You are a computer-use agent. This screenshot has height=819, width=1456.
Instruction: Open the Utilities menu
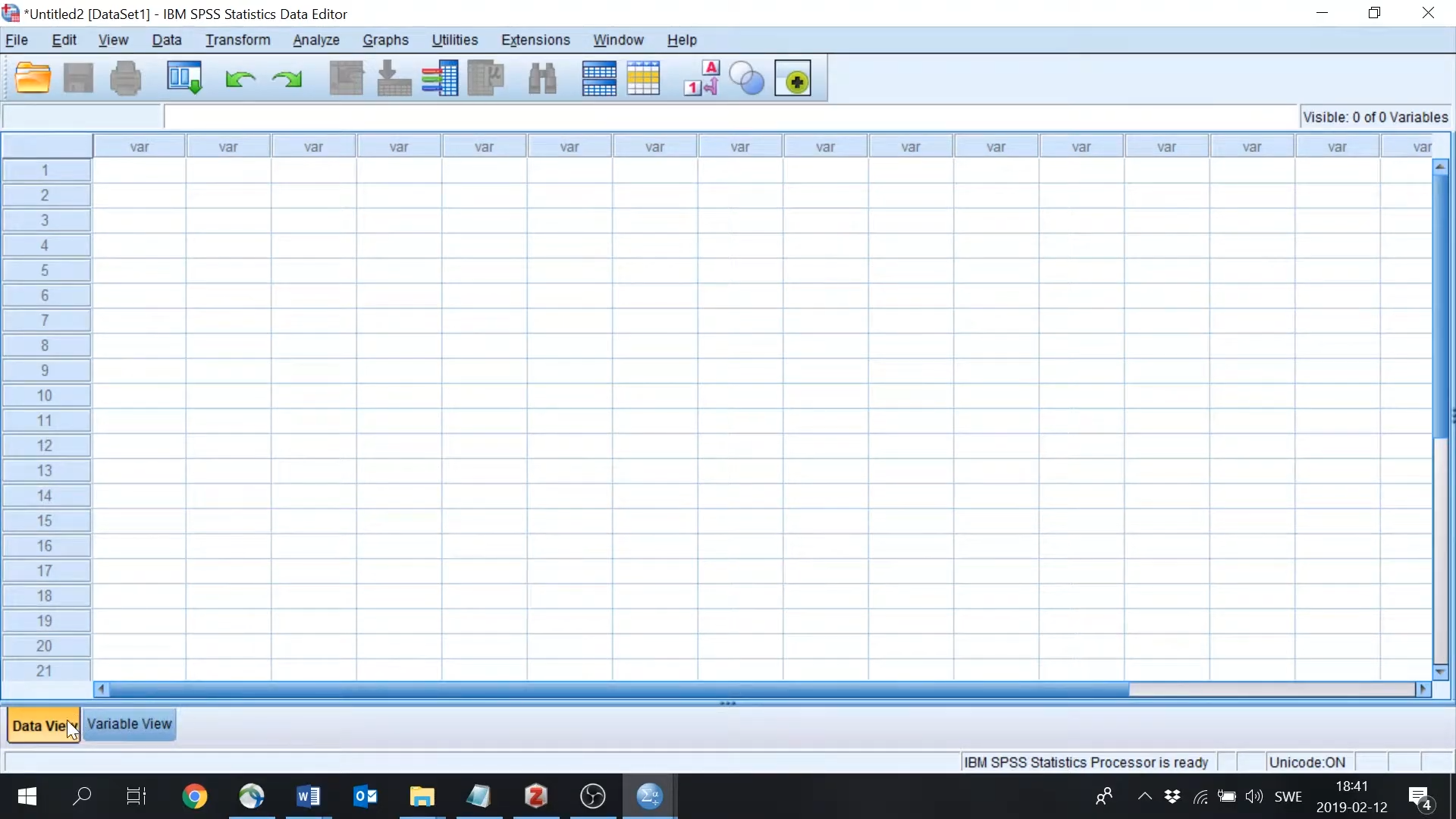[455, 40]
